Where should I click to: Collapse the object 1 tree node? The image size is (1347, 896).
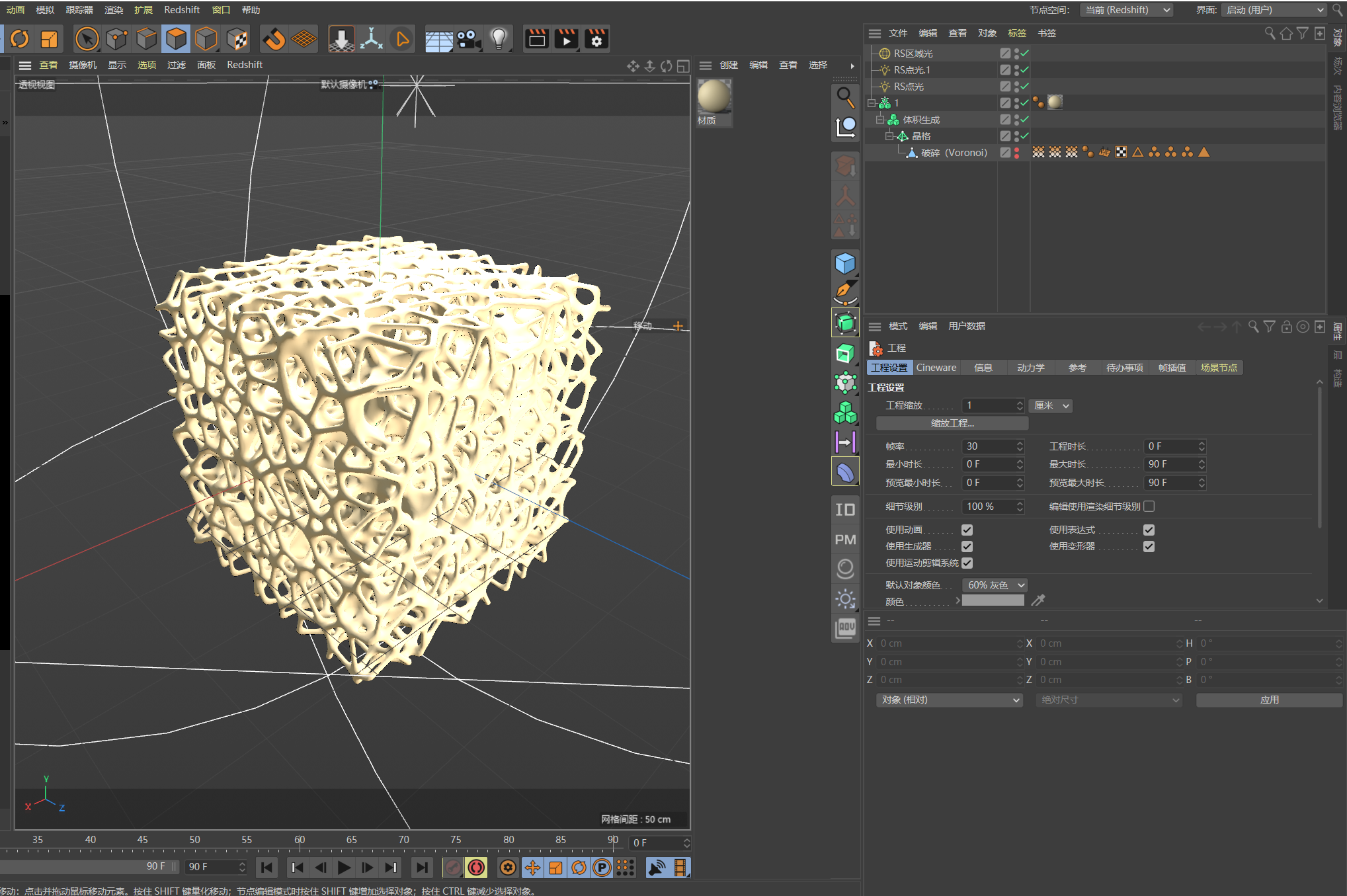(x=872, y=103)
